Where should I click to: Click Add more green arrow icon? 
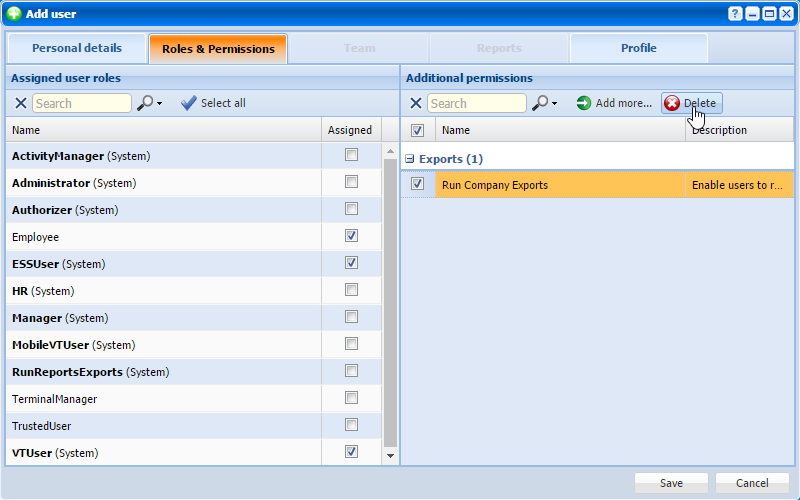584,103
